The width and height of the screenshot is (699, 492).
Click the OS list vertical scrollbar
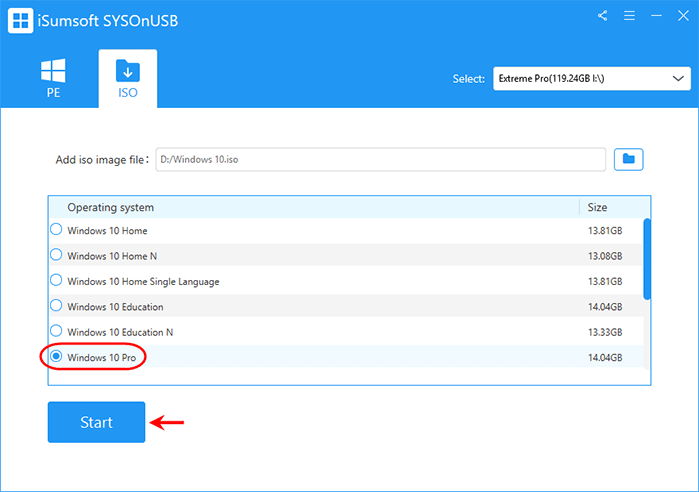pos(647,259)
